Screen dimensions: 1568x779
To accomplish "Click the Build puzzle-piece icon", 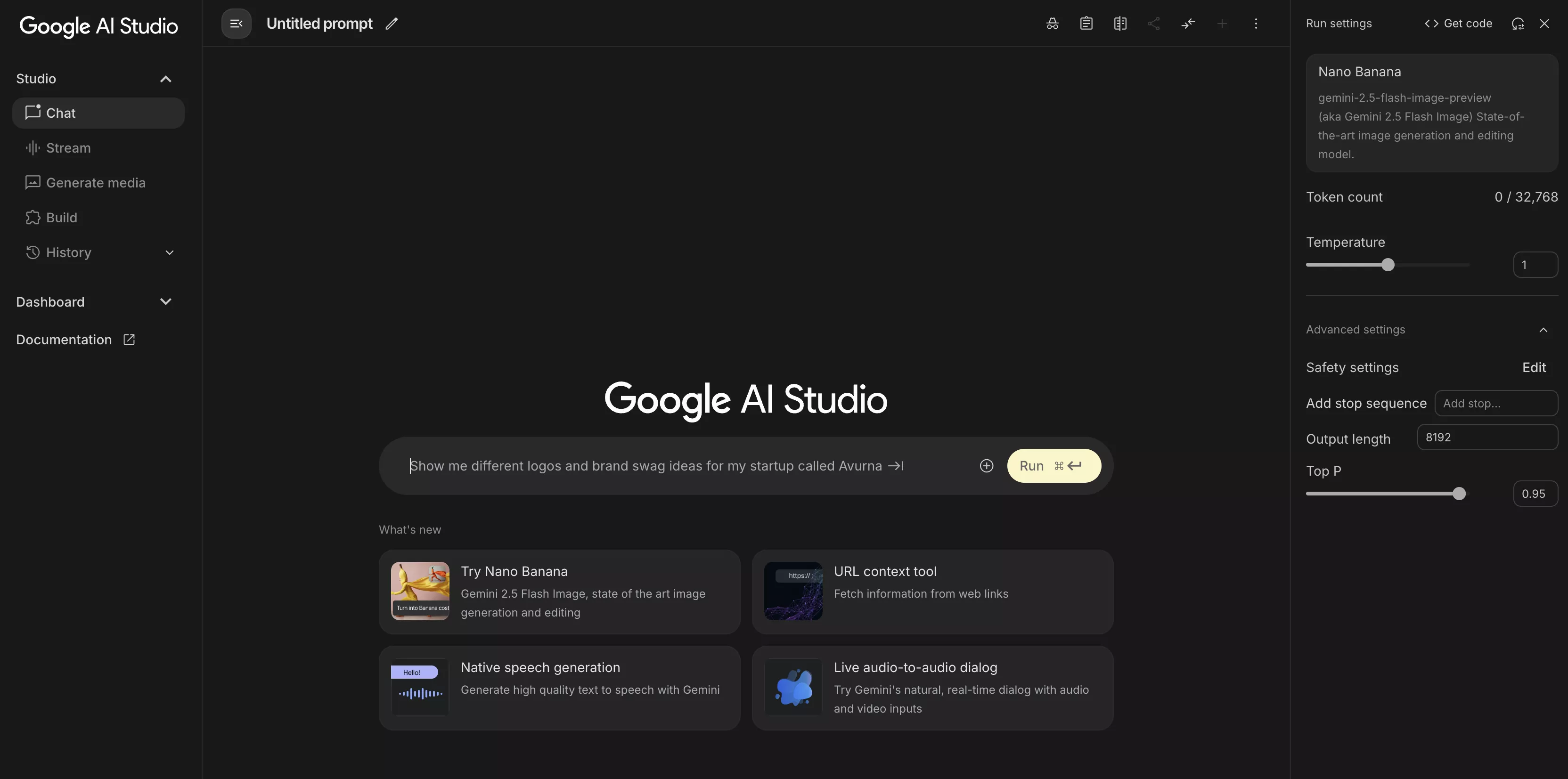I will click(x=33, y=217).
